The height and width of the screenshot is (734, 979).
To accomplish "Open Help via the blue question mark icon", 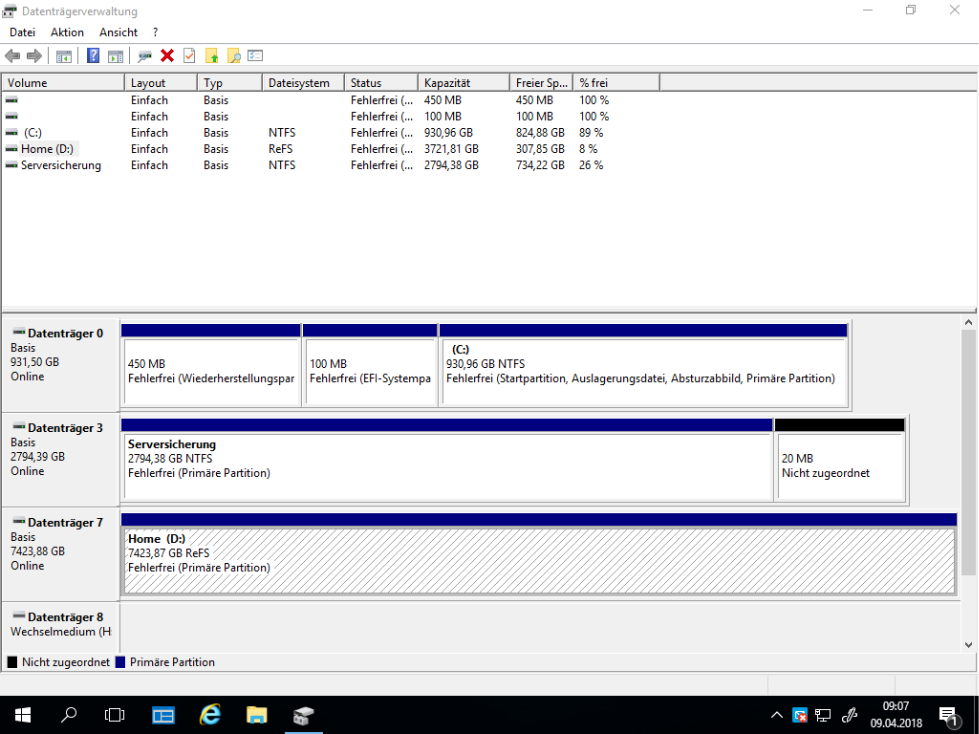I will click(x=93, y=56).
